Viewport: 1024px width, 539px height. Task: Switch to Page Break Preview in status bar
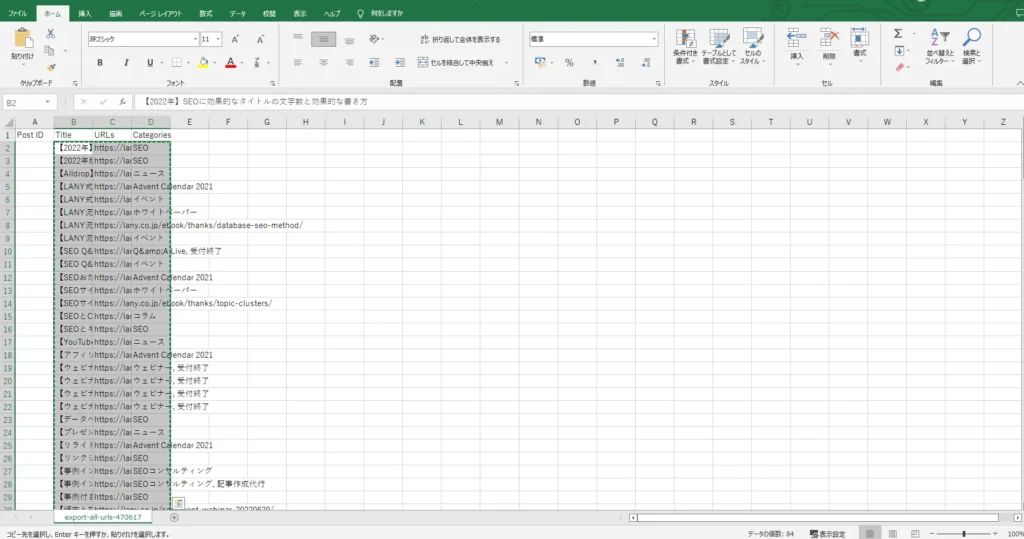tap(915, 534)
